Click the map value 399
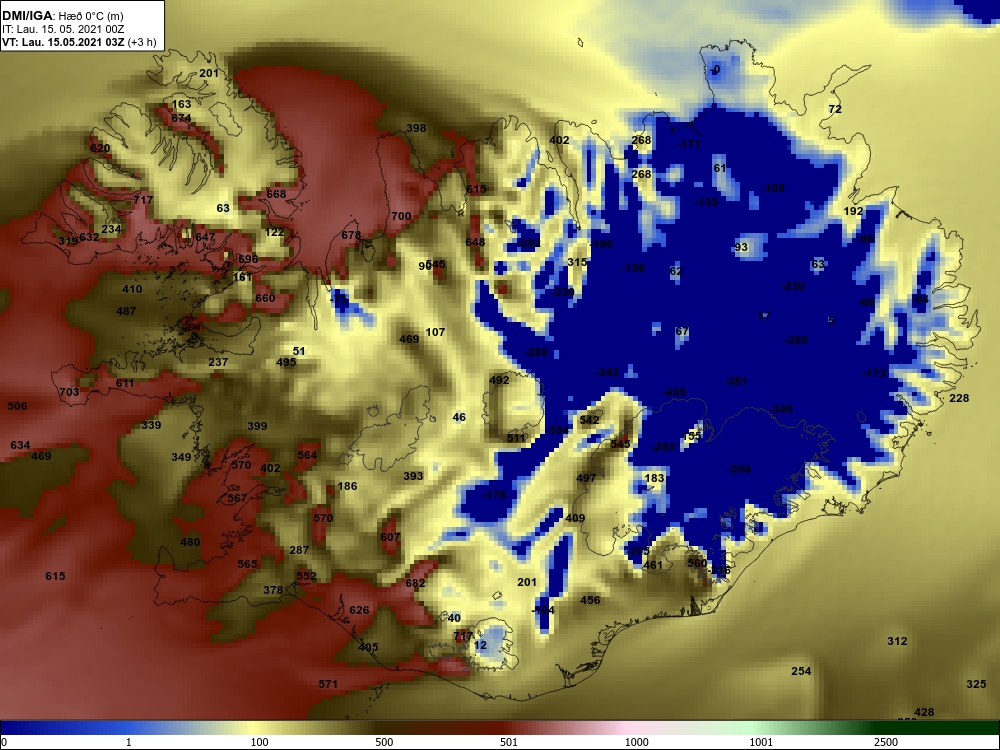1000x750 pixels. coord(257,426)
